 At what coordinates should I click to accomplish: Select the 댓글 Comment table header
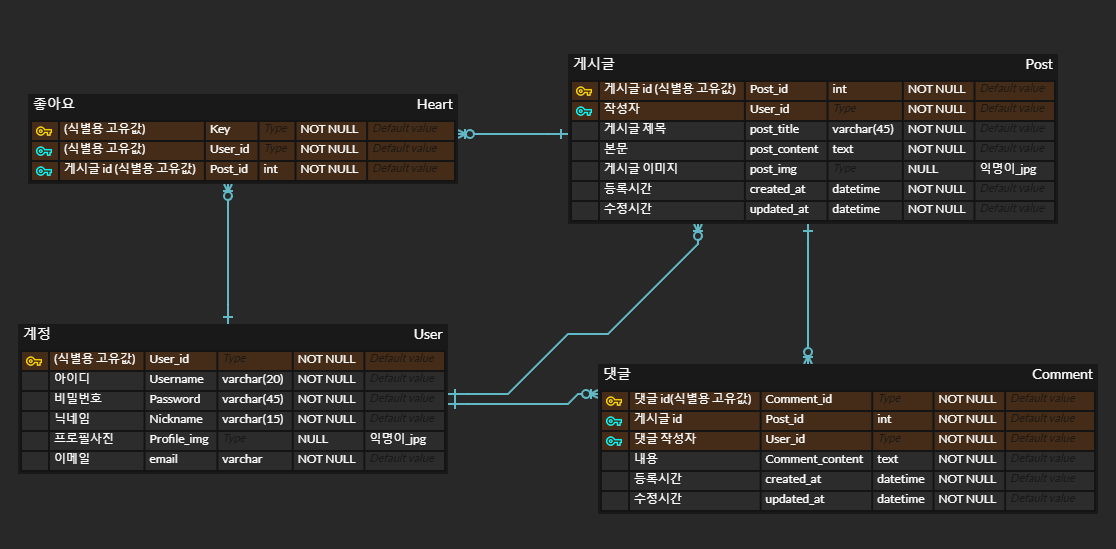coord(848,374)
